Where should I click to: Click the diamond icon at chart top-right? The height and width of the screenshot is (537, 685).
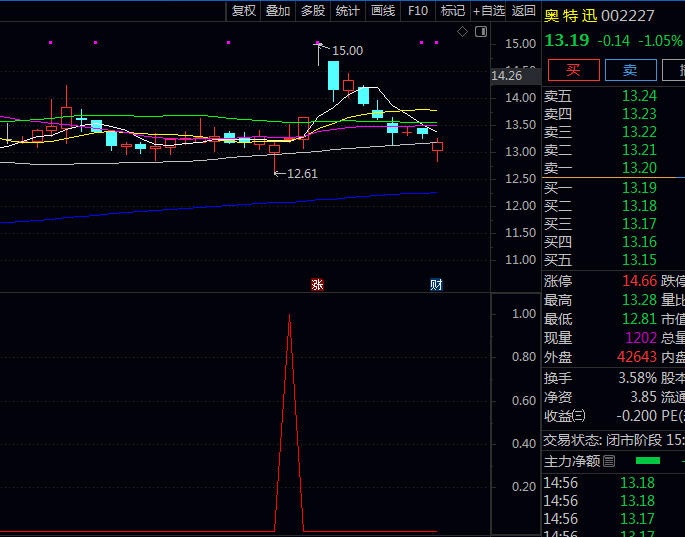pos(462,32)
